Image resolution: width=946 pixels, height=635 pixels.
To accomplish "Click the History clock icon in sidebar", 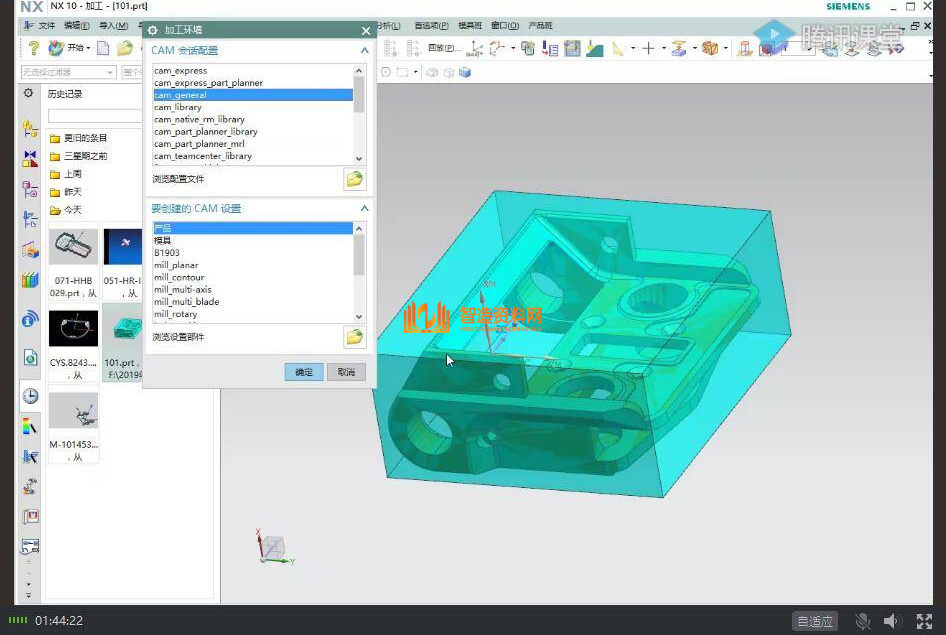I will pos(30,396).
